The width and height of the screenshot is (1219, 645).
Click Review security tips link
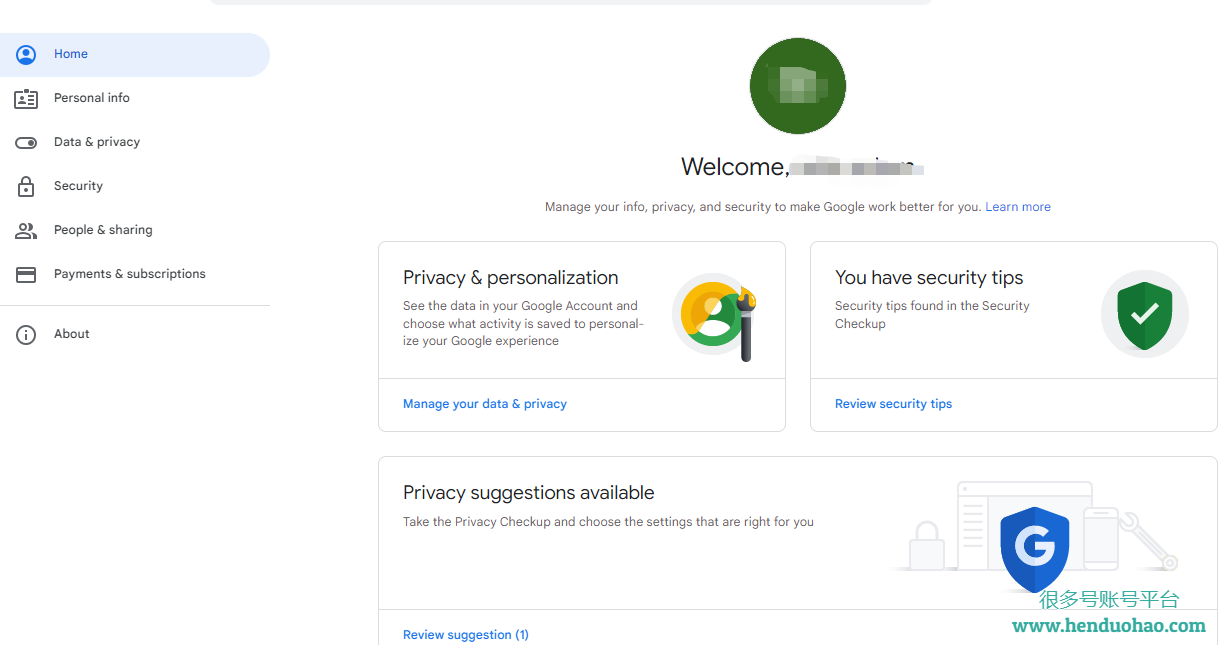(x=893, y=404)
